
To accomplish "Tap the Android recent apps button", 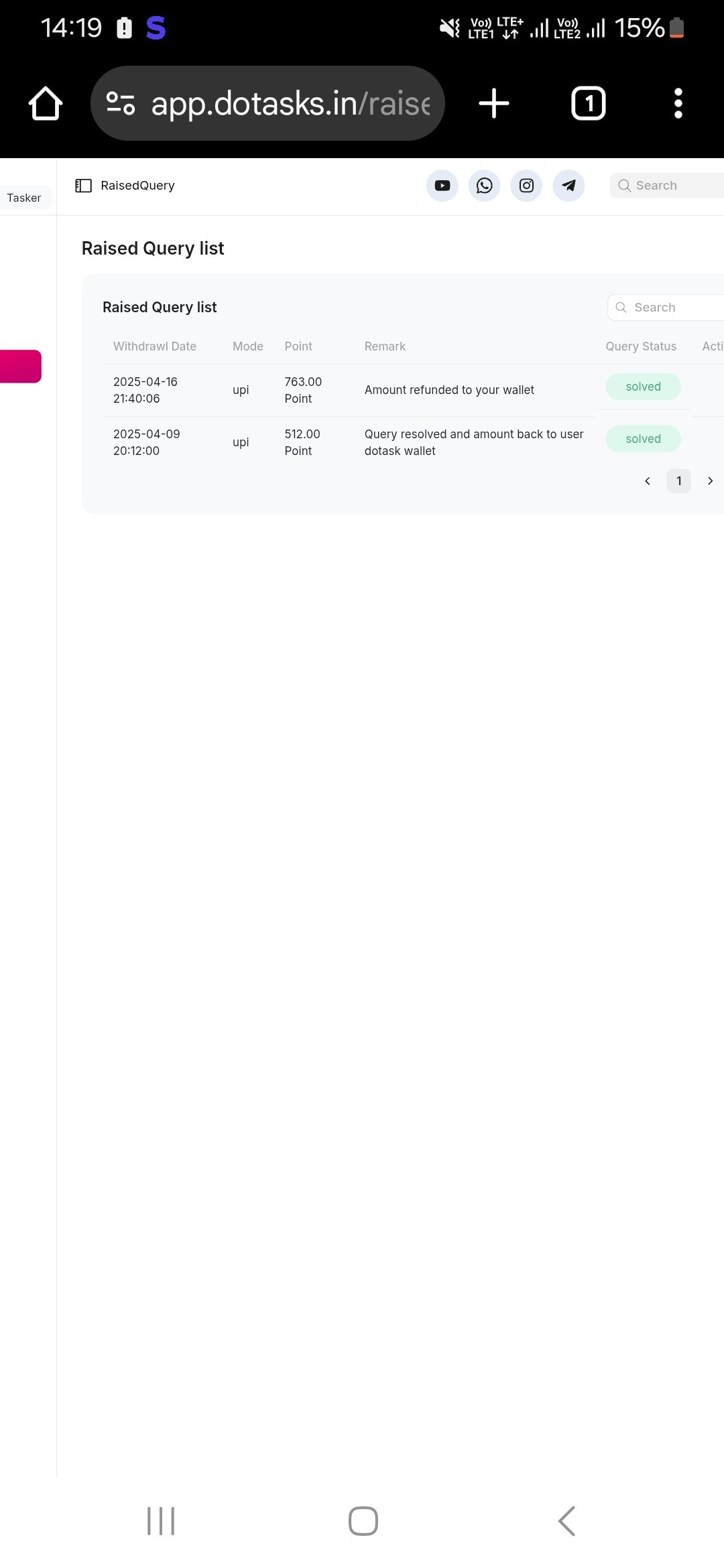I will pos(161,1521).
